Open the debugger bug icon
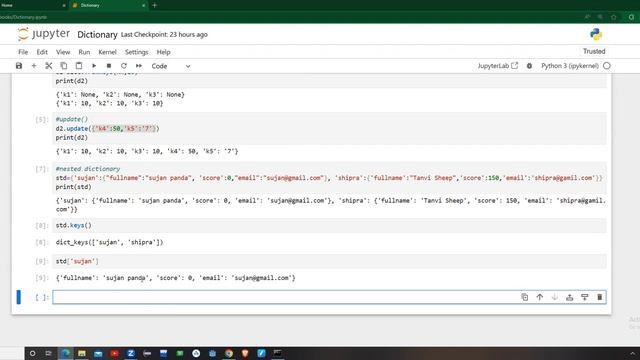Viewport: 640px width, 360px height. (529, 66)
